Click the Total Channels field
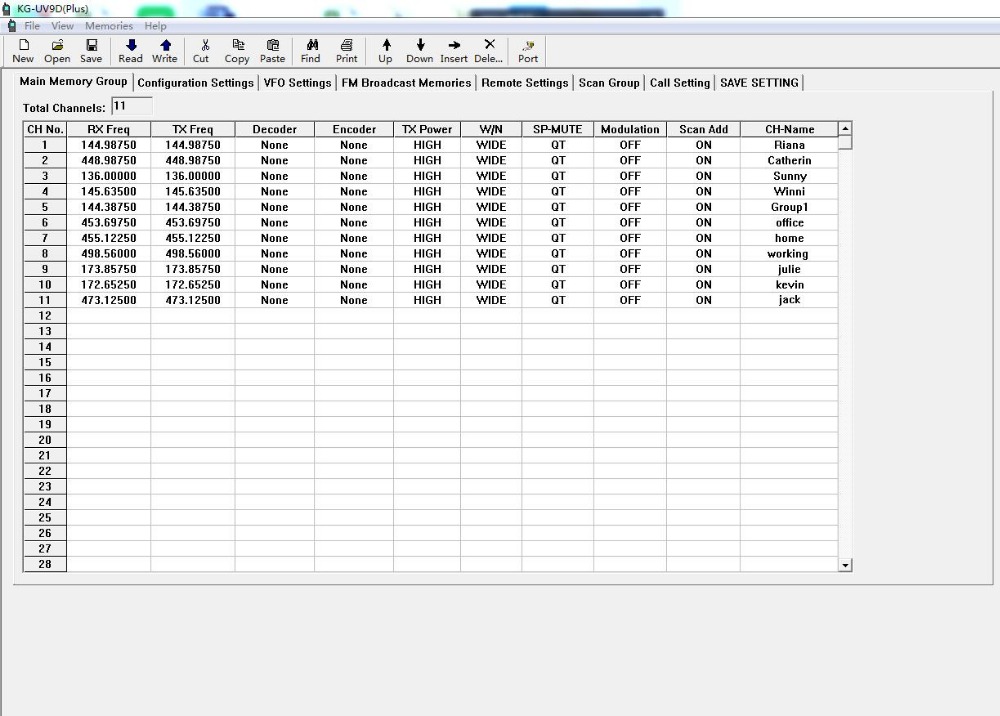1000x716 pixels. [x=132, y=106]
